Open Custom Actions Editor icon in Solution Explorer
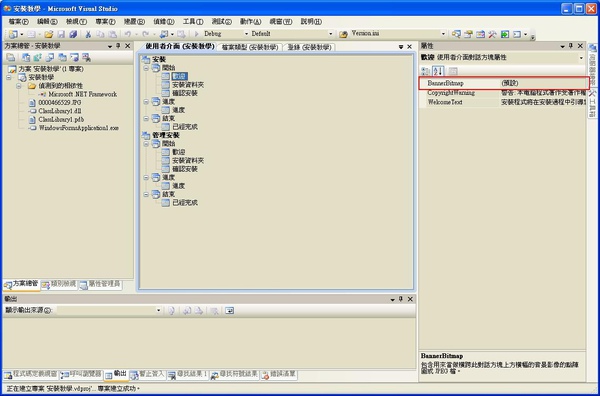Viewport: 600px width, 396px height. (74, 58)
